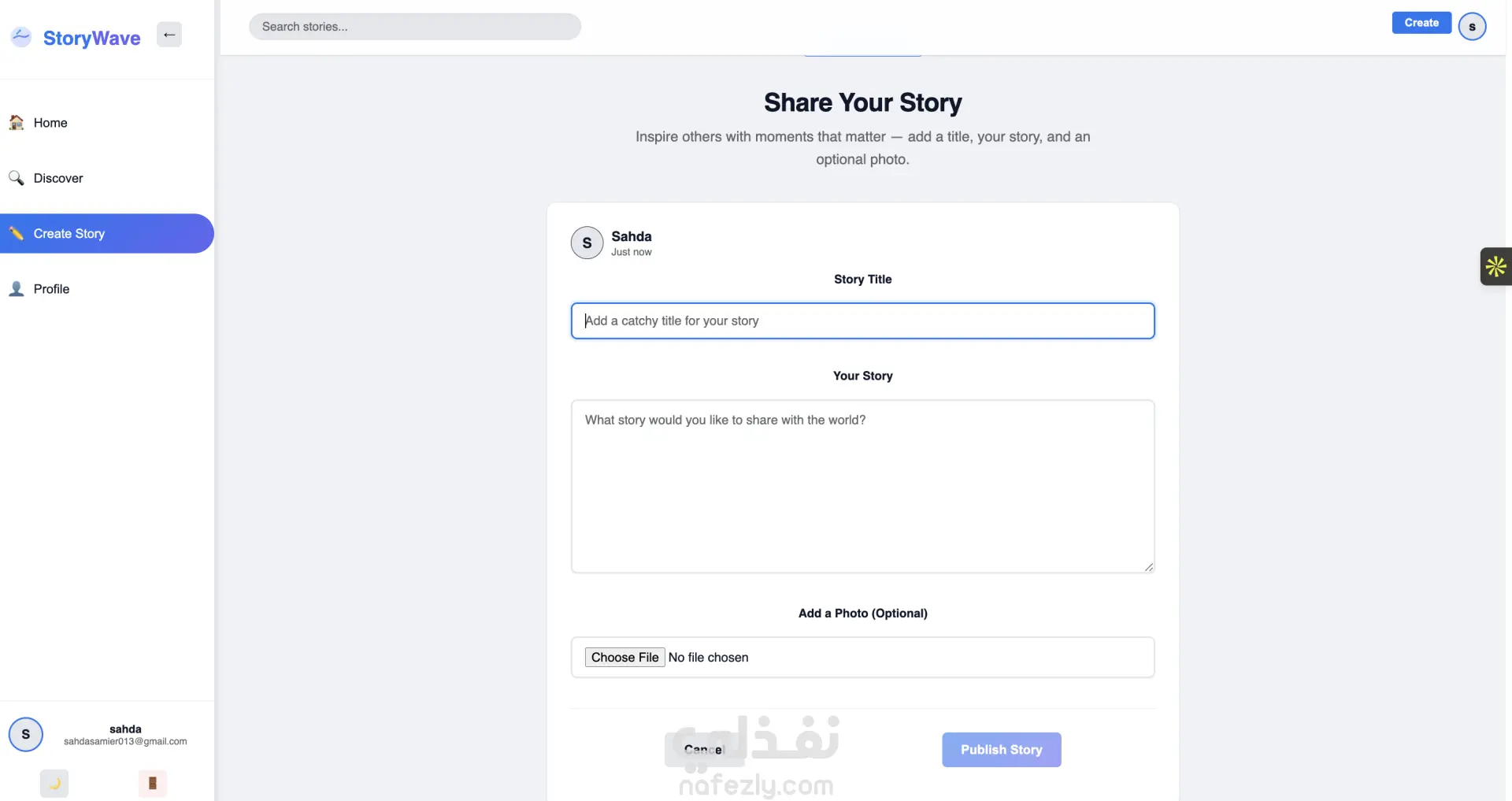
Task: Open the yellow asterisk side widget
Action: pyautogui.click(x=1495, y=267)
